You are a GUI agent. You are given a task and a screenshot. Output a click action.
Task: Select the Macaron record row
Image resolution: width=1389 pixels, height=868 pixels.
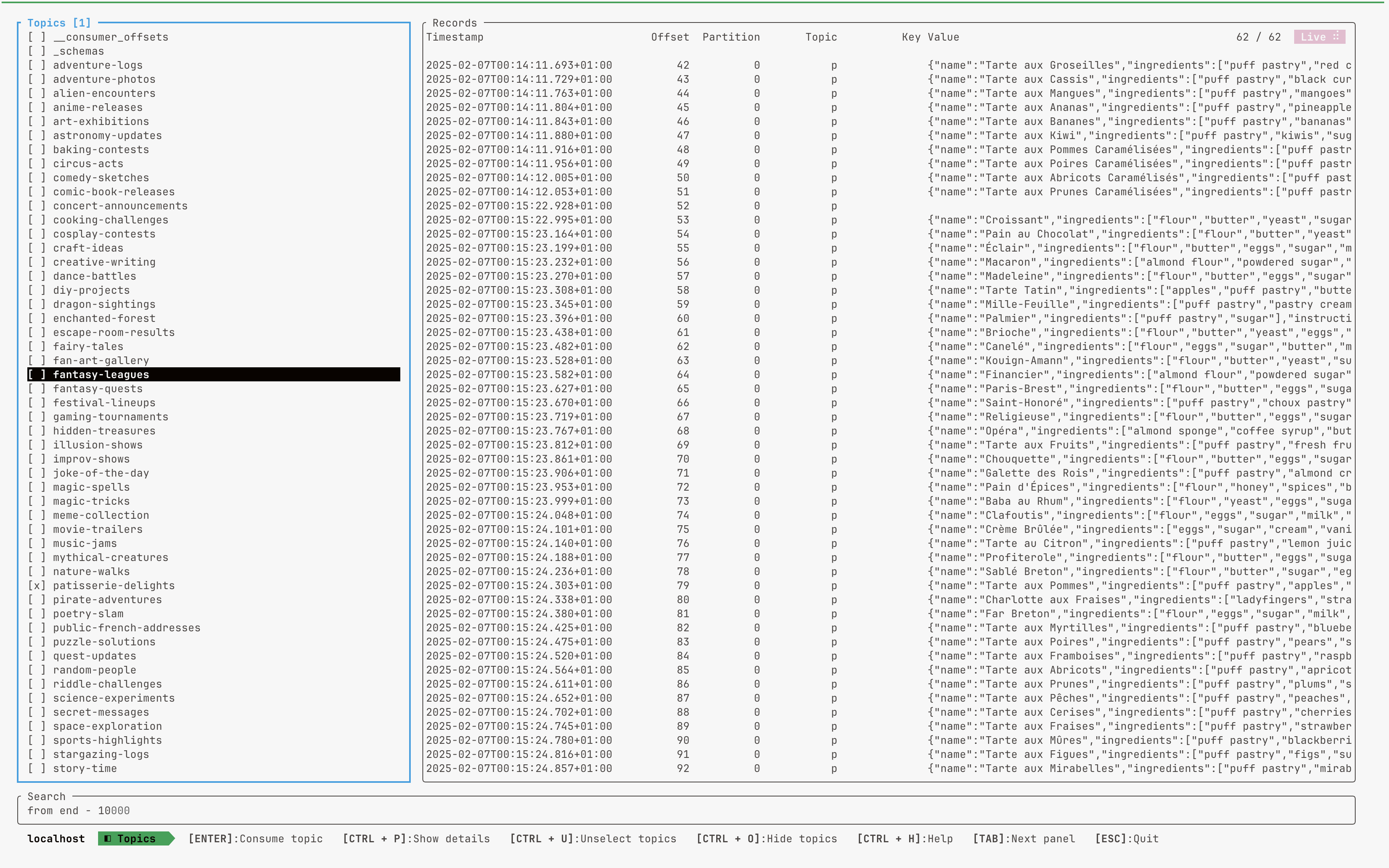tap(889, 262)
